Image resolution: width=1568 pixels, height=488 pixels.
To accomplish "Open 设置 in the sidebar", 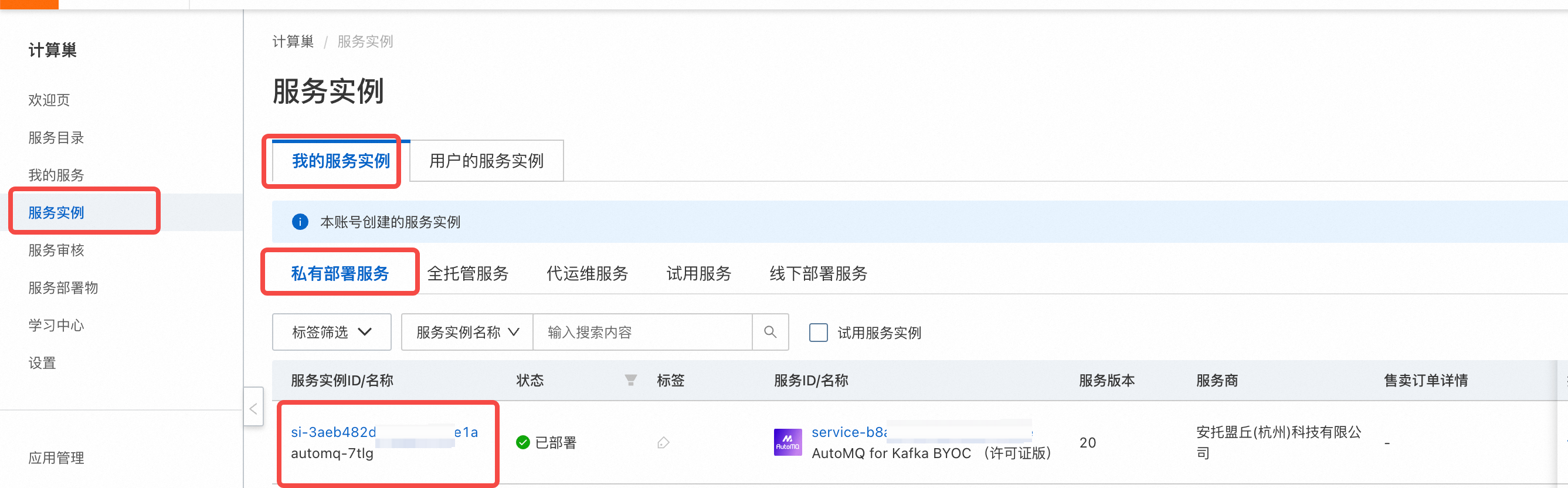I will point(42,363).
